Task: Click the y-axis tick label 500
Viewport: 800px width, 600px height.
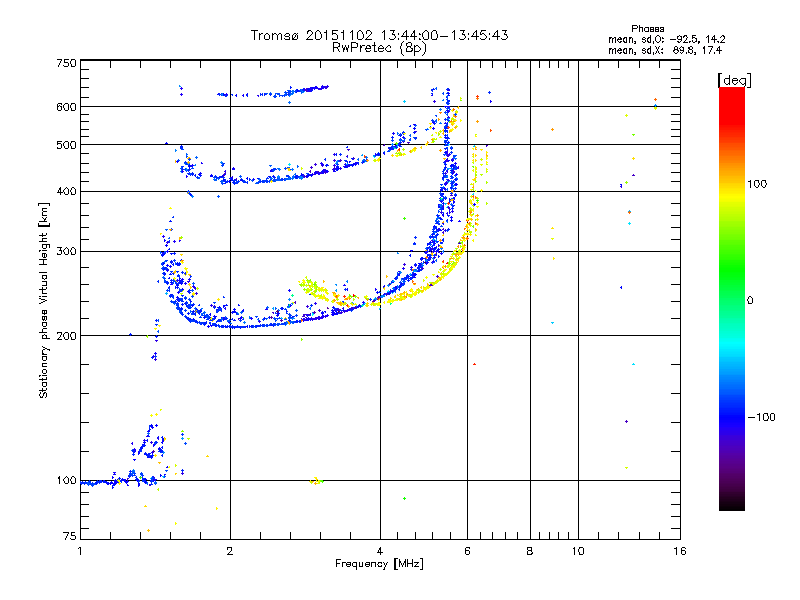Action: coord(66,145)
